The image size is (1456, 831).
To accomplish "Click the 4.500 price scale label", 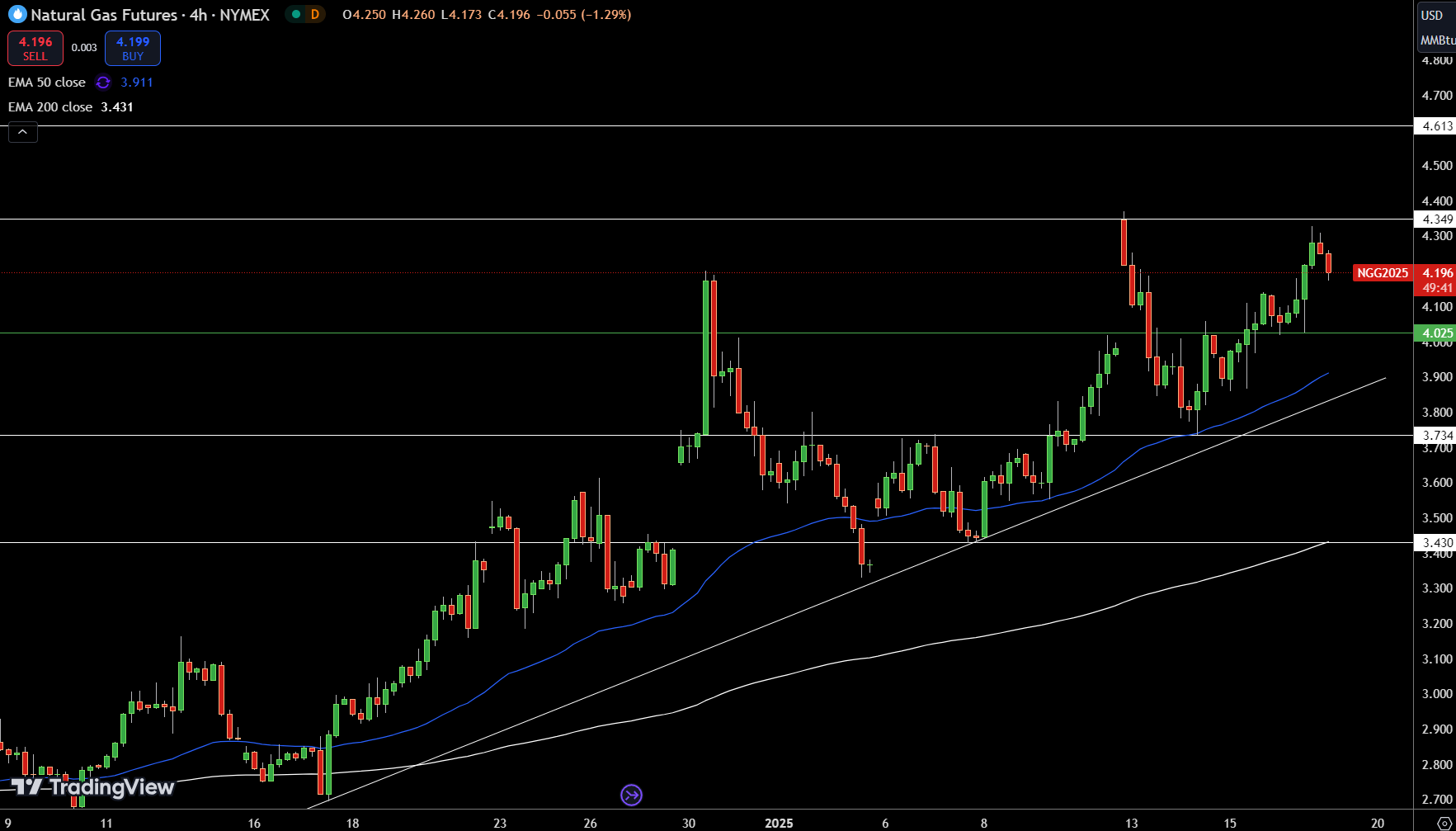I will coord(1437,166).
